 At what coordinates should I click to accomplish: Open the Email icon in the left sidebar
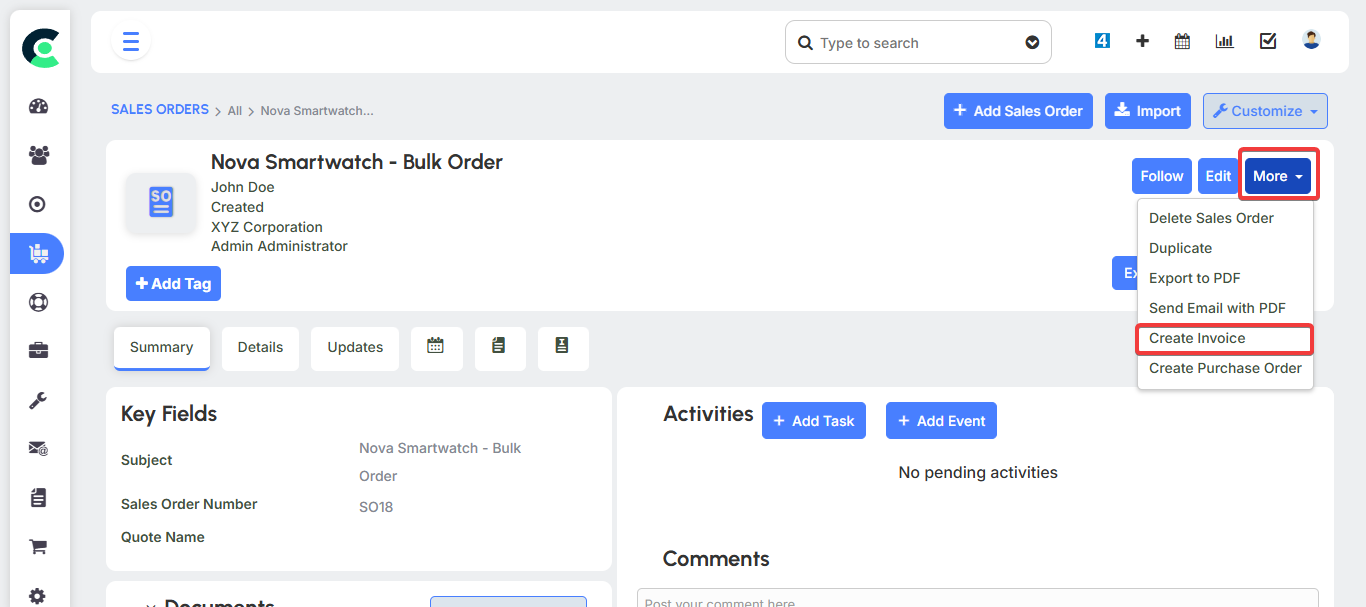pyautogui.click(x=37, y=449)
